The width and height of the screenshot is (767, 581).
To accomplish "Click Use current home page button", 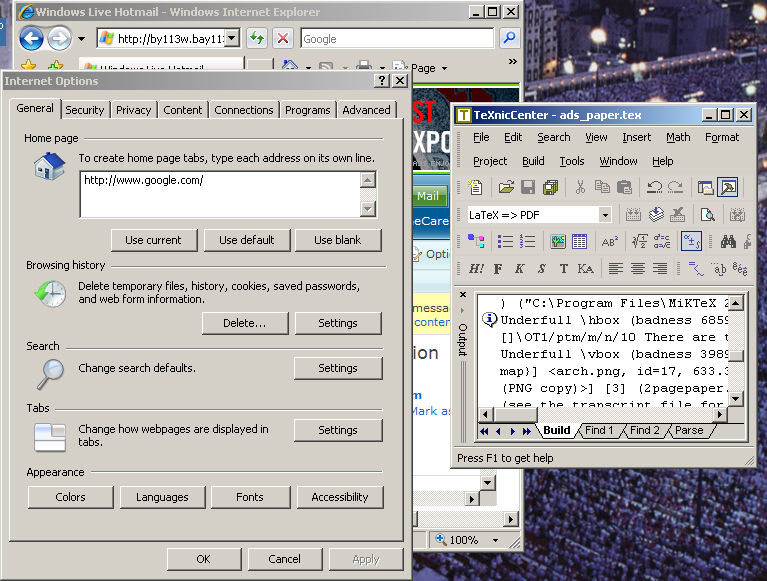I will pos(154,240).
